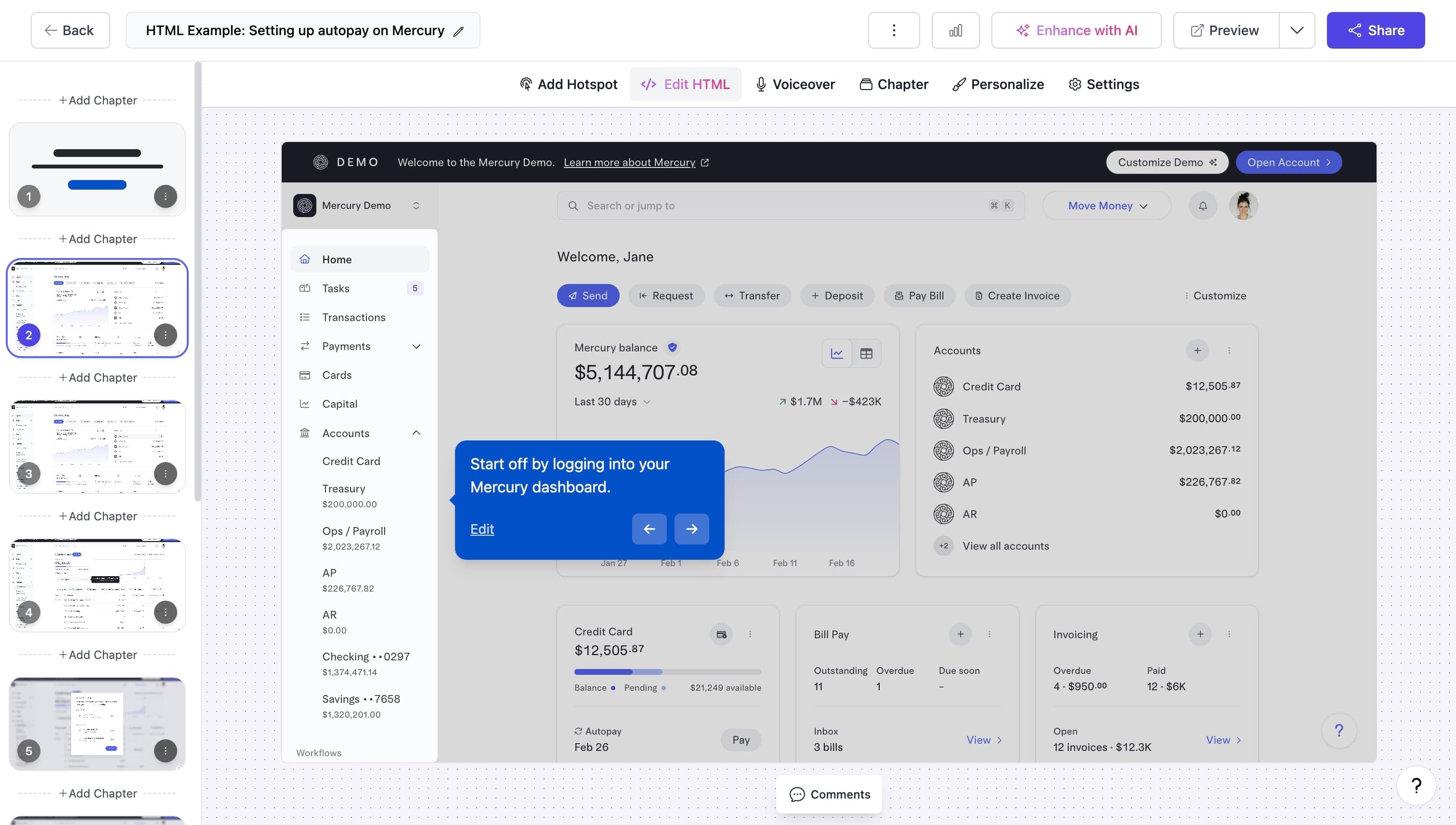Open options menu for slide 3 thumbnail
The image size is (1456, 825).
(166, 474)
